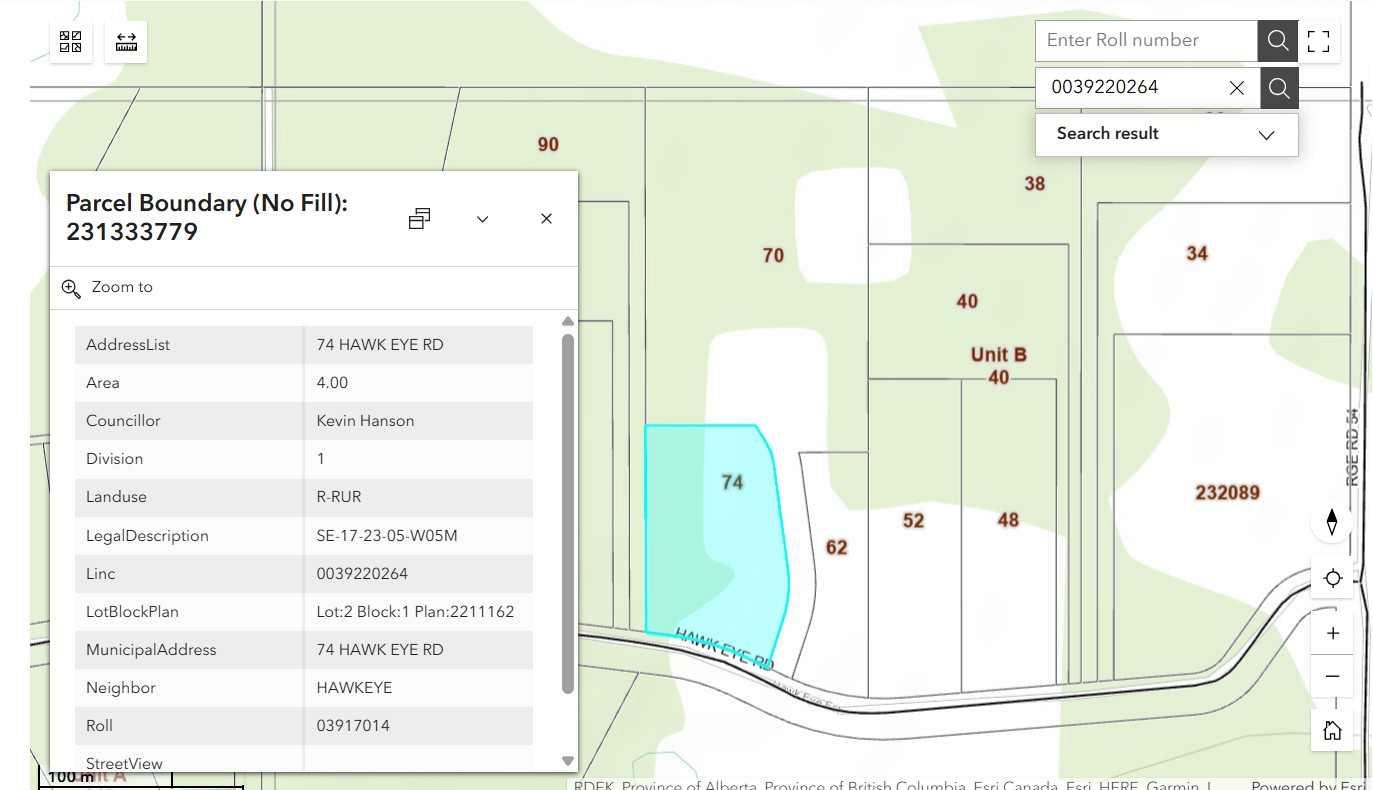
Task: Click the Enter Roll number search magnifier
Action: click(1277, 41)
